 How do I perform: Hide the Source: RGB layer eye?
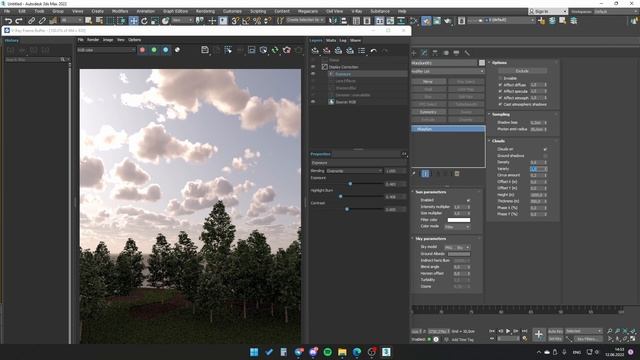[313, 102]
